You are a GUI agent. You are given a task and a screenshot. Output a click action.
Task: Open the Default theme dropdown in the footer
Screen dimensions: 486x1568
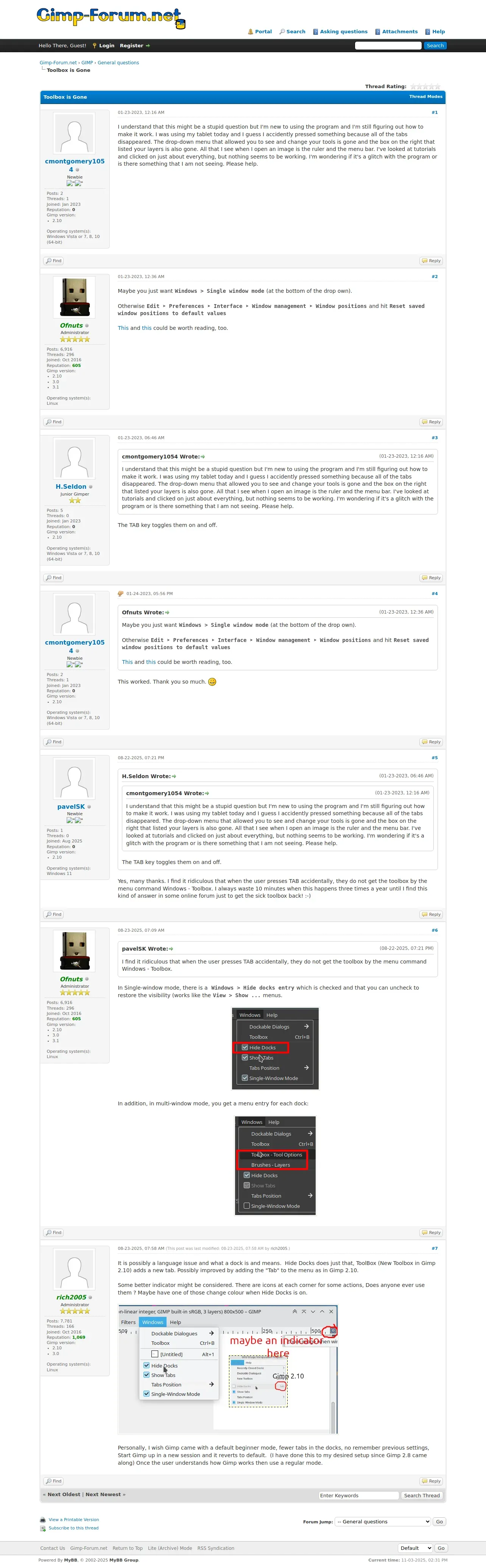pyautogui.click(x=415, y=1548)
